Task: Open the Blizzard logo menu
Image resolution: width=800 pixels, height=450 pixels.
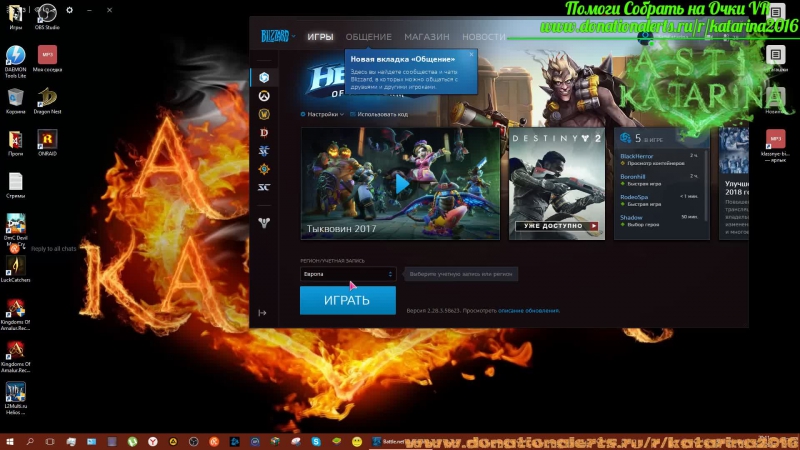Action: [x=278, y=36]
